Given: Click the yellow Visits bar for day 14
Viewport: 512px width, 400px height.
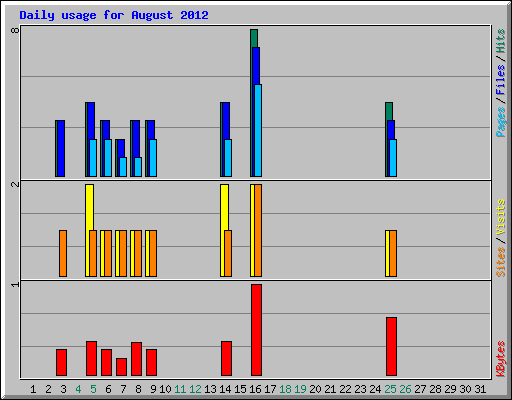Looking at the screenshot, I should click(224, 207).
